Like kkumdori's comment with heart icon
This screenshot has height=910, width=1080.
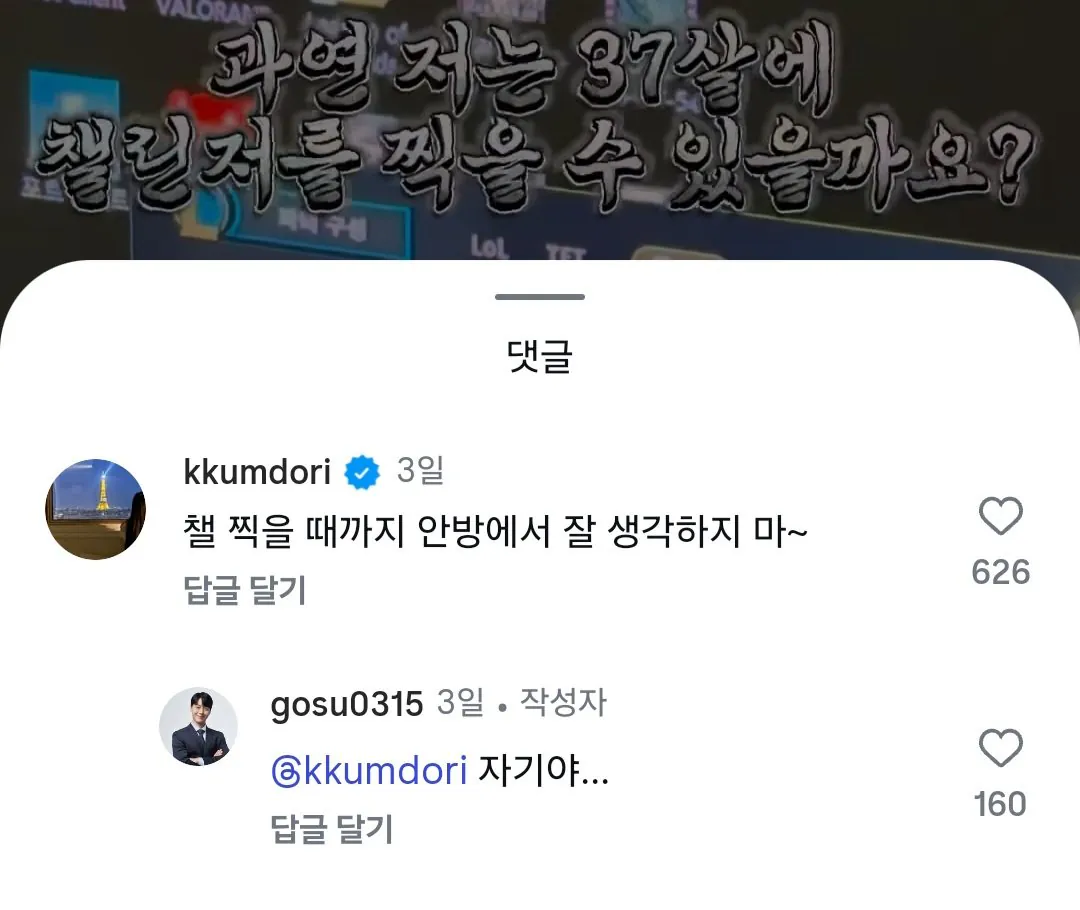[1000, 515]
